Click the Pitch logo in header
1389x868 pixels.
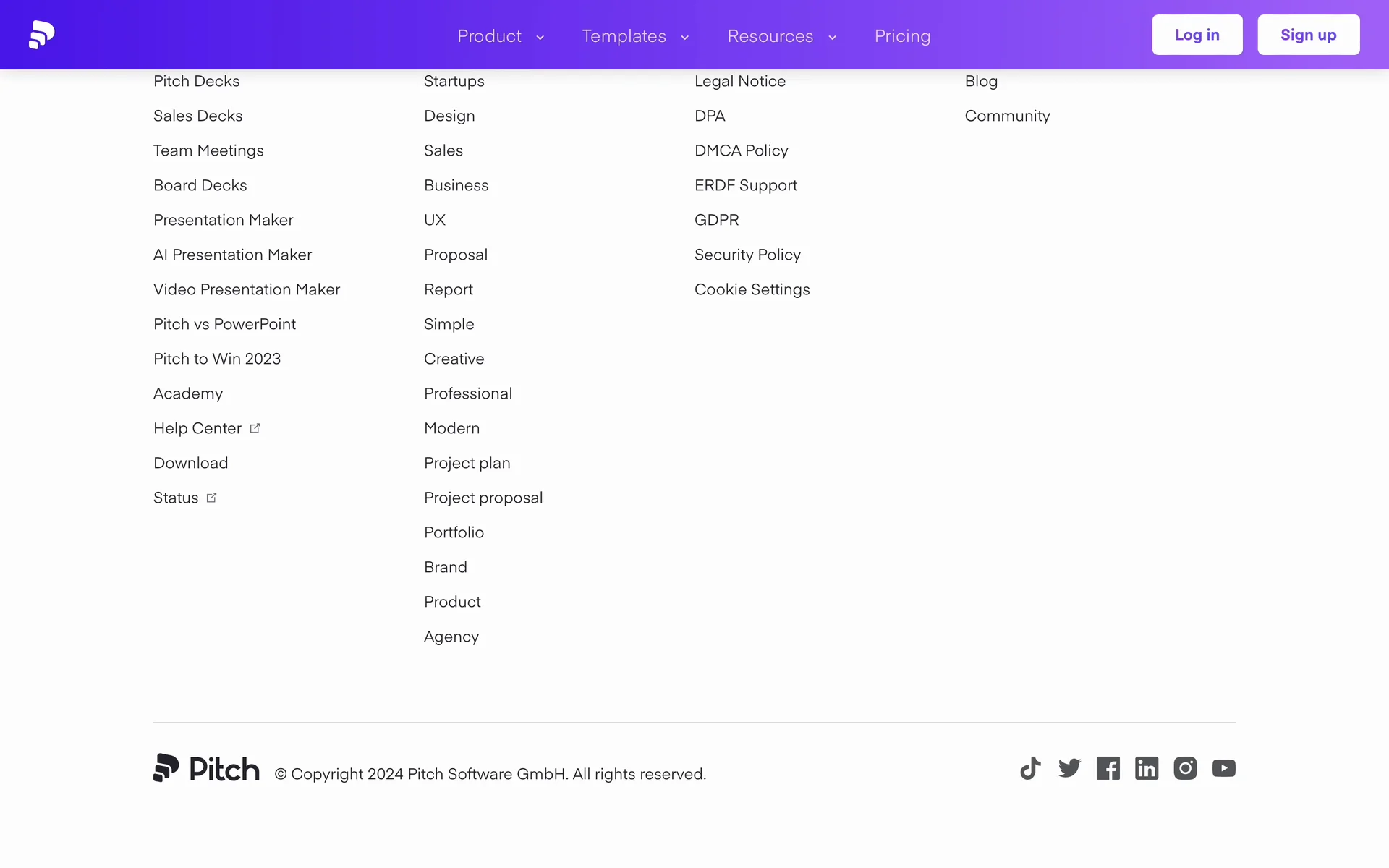coord(42,35)
